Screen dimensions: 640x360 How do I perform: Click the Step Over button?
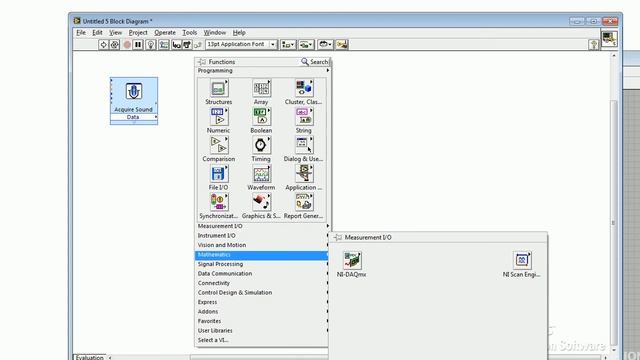tap(187, 44)
